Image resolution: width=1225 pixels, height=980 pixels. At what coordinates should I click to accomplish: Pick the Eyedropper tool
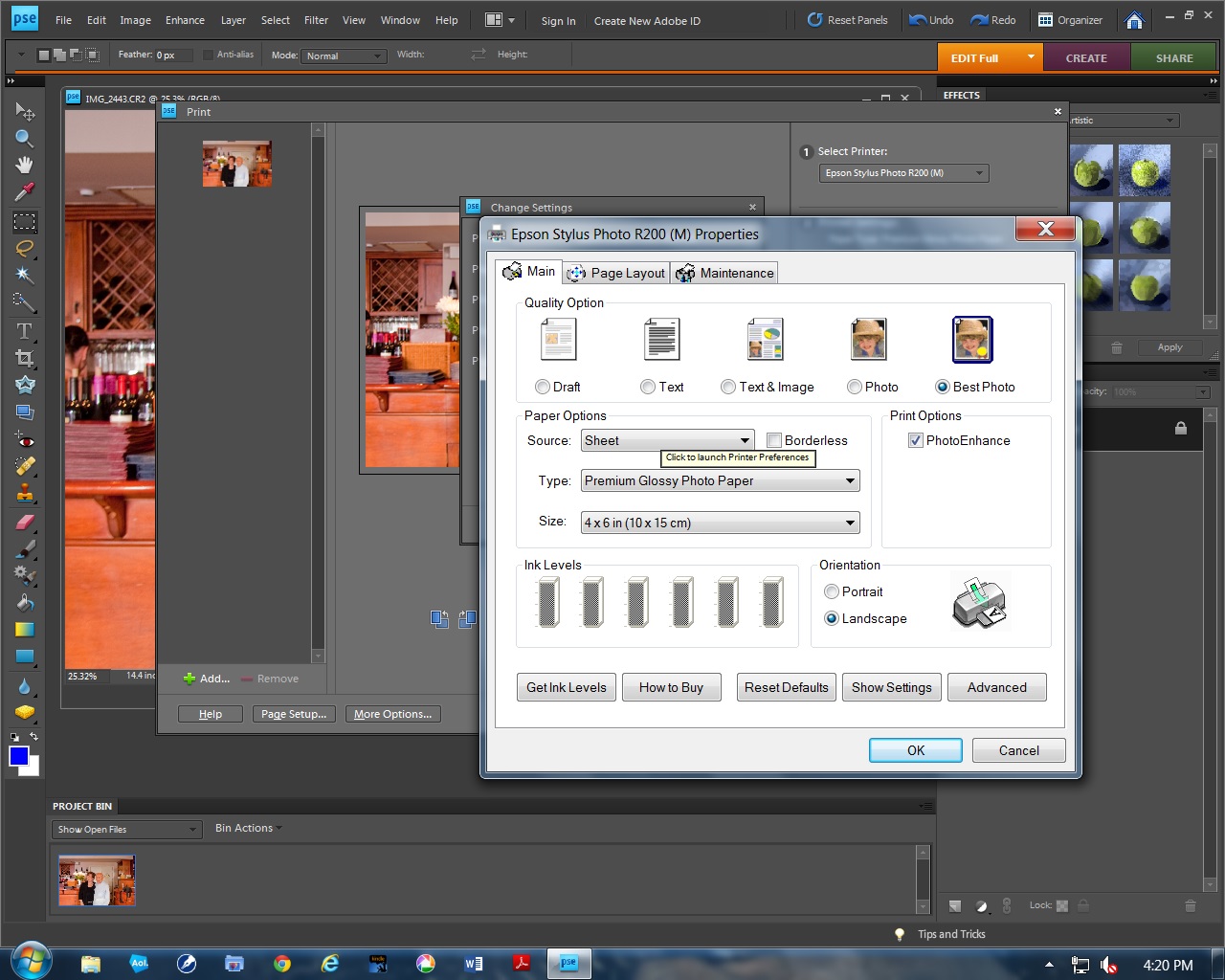click(x=25, y=192)
